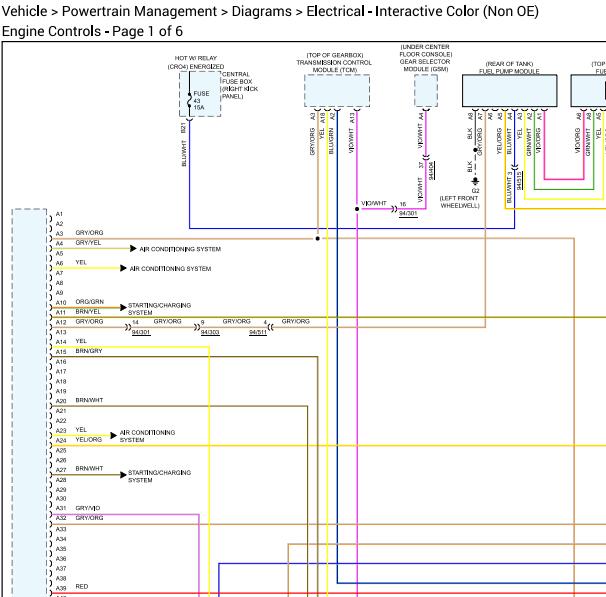Select connector 94/511 label

pos(258,332)
